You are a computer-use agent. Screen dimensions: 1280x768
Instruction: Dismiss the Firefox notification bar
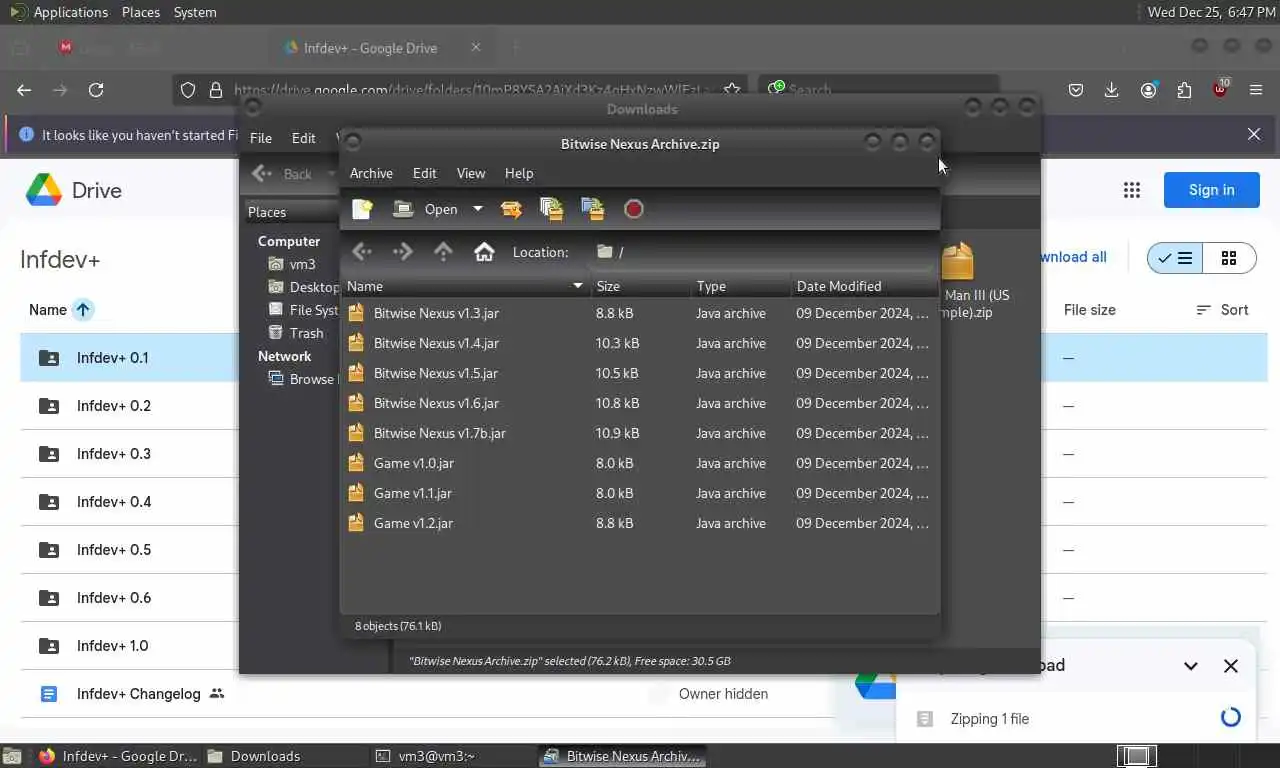click(x=1254, y=134)
